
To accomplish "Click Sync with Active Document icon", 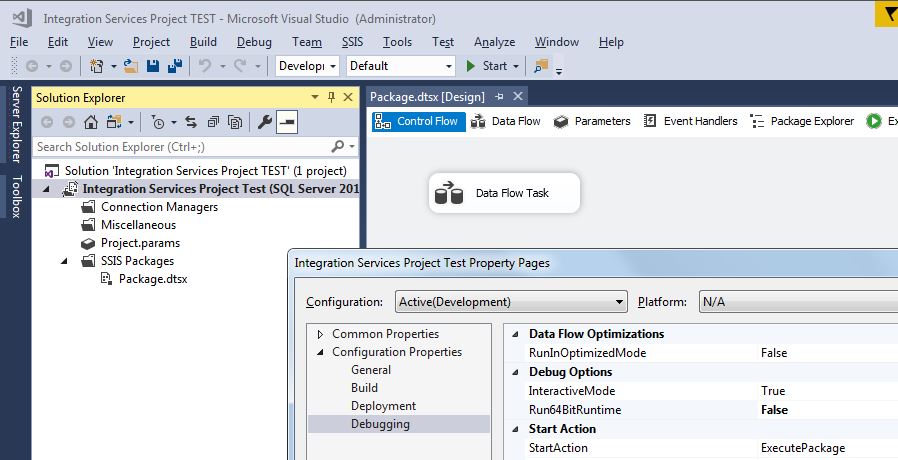I will [191, 122].
